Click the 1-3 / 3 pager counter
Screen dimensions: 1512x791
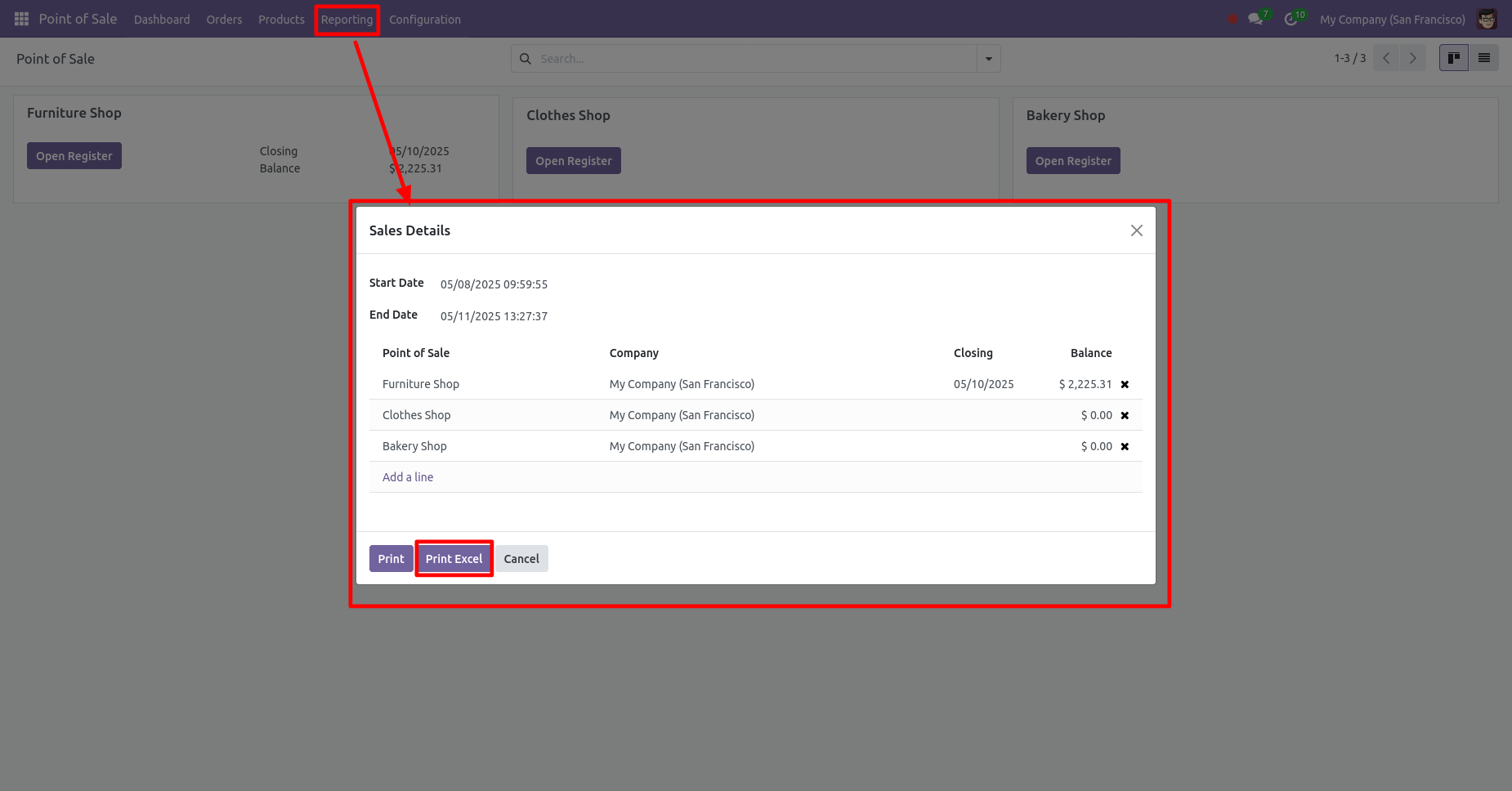[x=1350, y=58]
